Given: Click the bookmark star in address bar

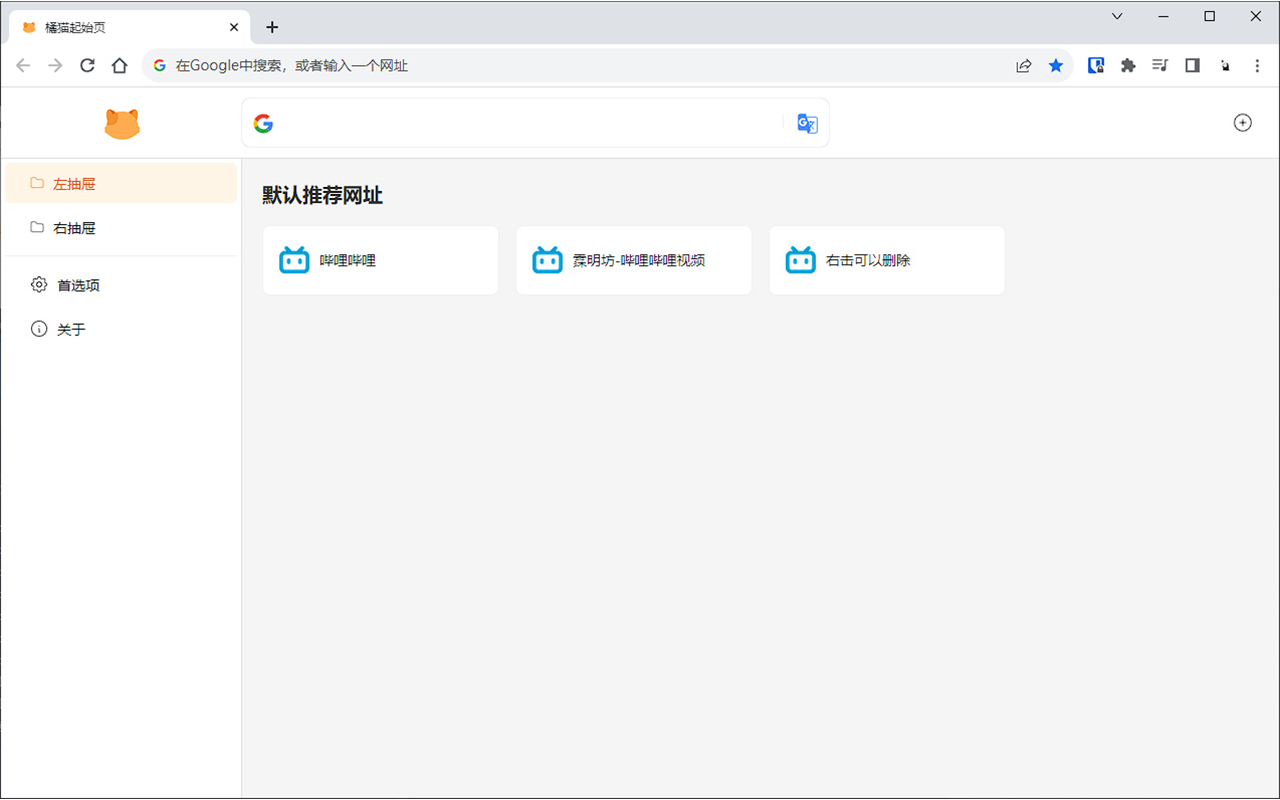Looking at the screenshot, I should [1056, 65].
